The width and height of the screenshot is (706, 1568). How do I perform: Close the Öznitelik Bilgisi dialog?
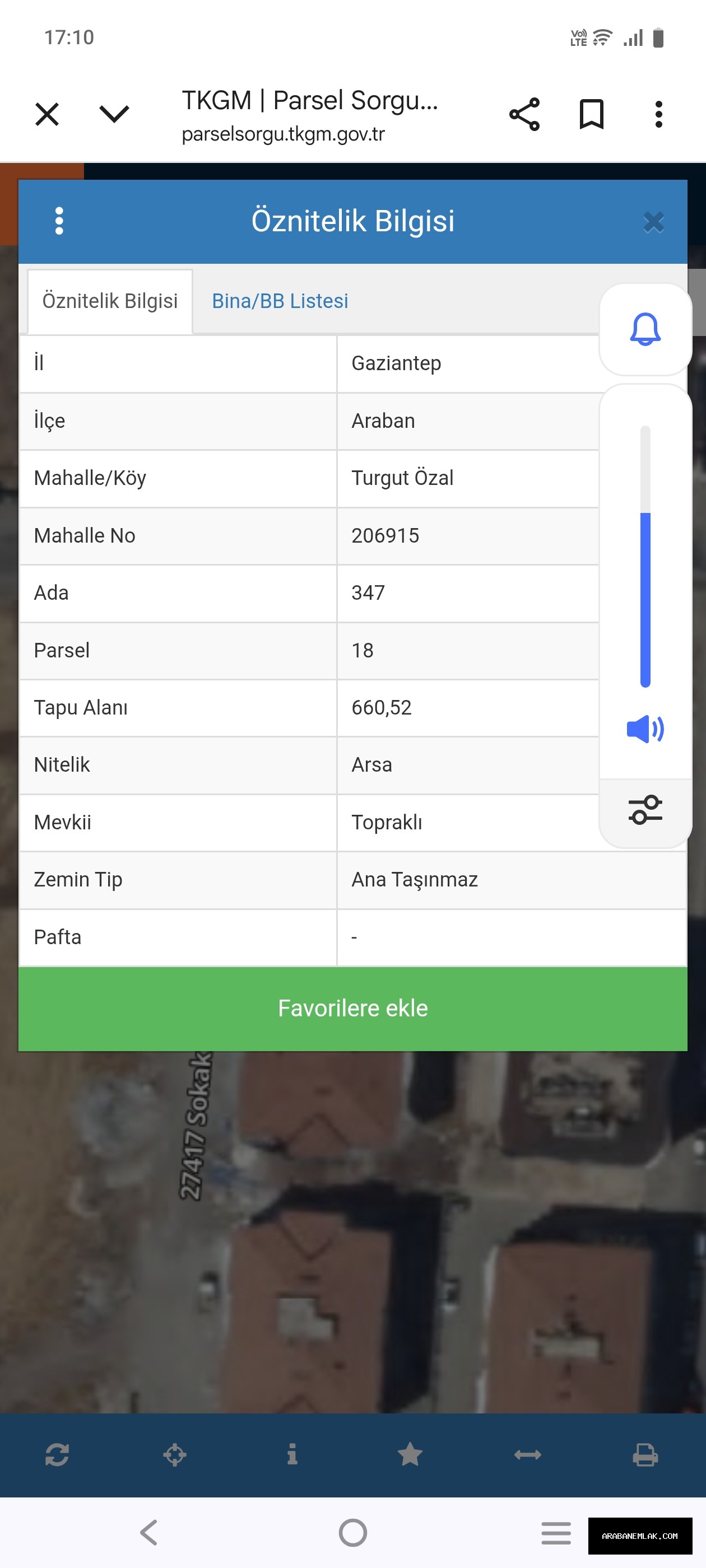tap(653, 222)
